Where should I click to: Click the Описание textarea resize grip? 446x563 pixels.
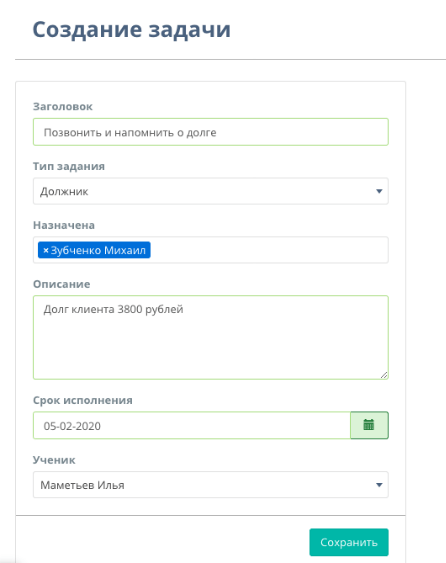coord(384,375)
